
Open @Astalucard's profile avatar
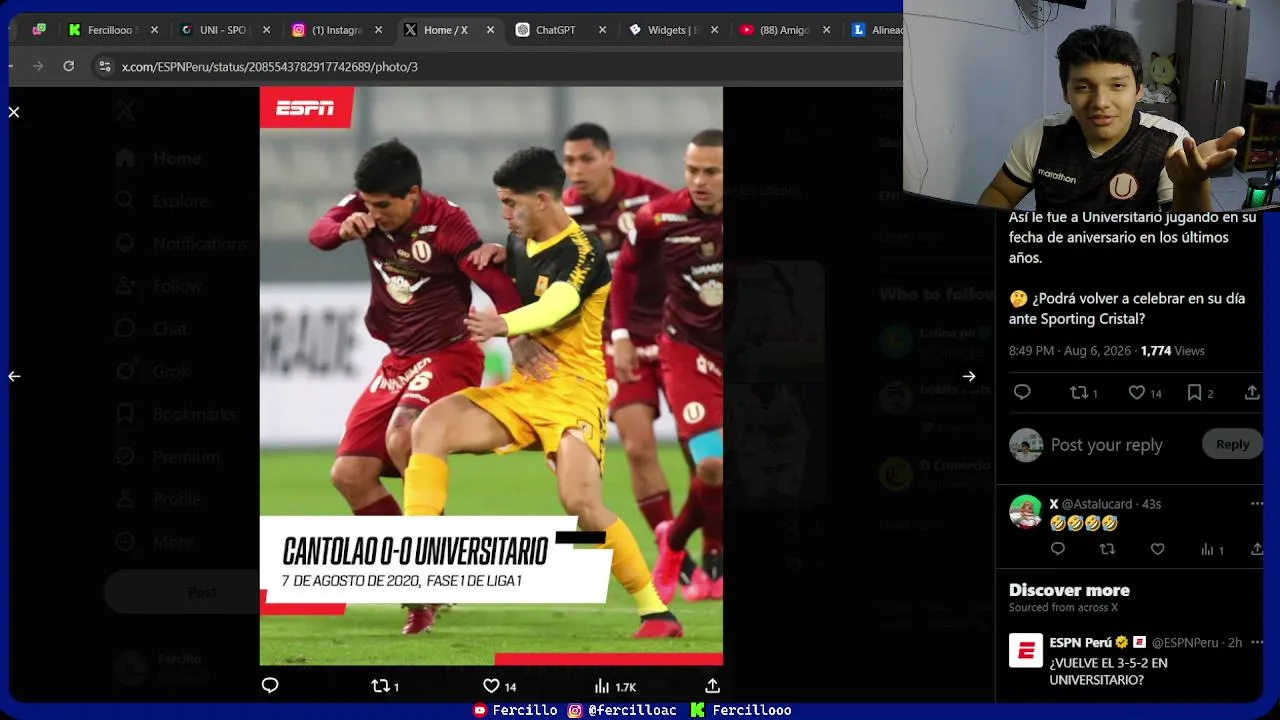coord(1026,511)
